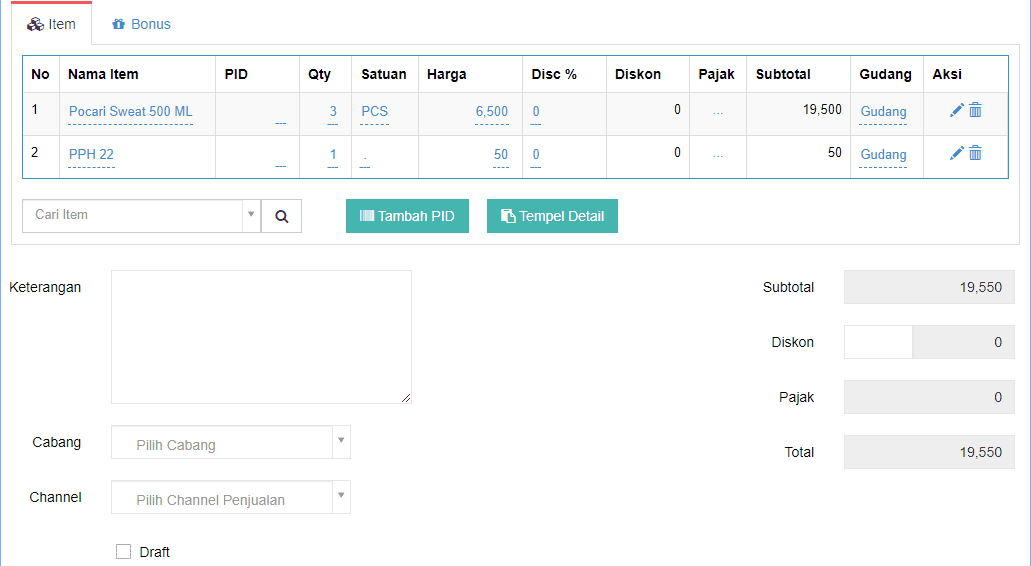The width and height of the screenshot is (1031, 566).
Task: Open the Pilih Channel Penjualan dropdown
Action: click(x=231, y=498)
